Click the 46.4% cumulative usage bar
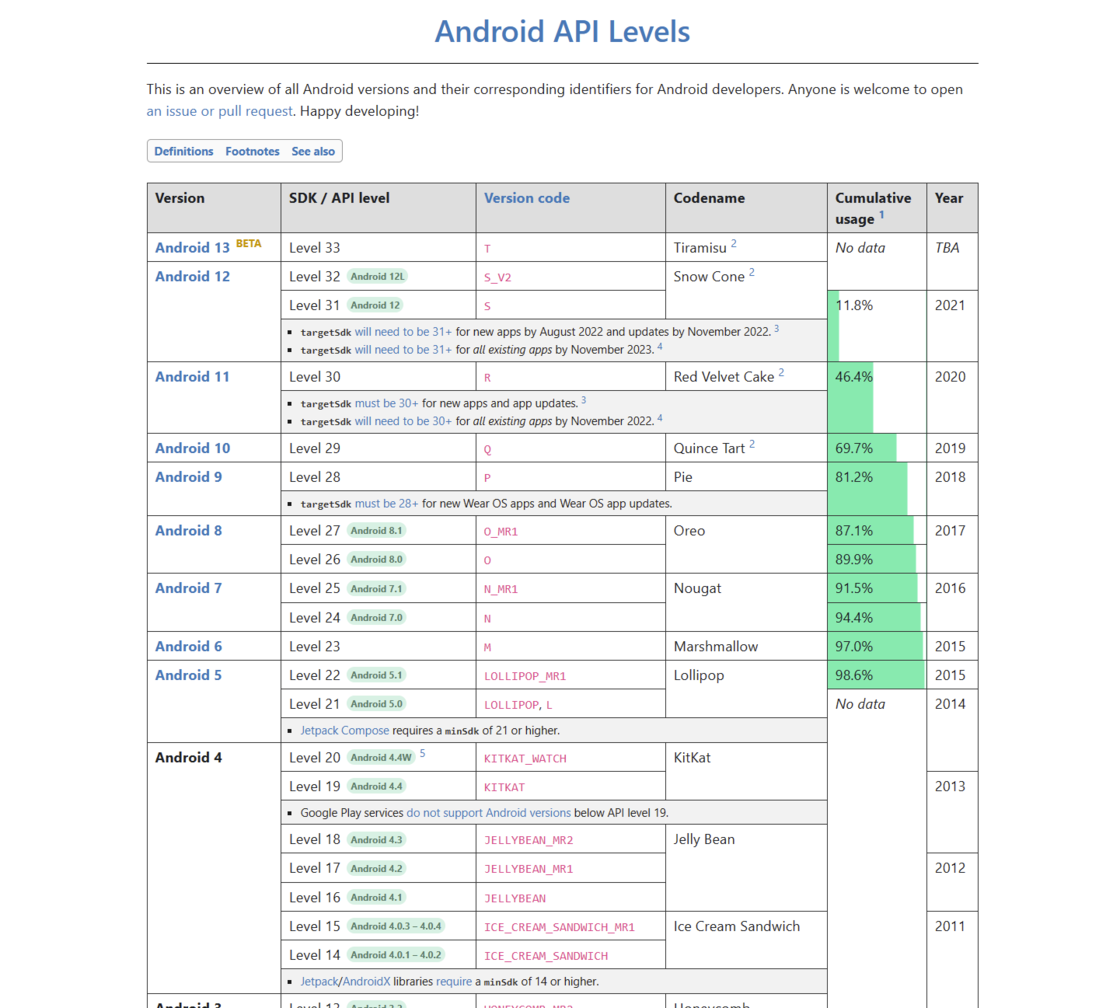The width and height of the screenshot is (1120, 1008). [x=851, y=397]
